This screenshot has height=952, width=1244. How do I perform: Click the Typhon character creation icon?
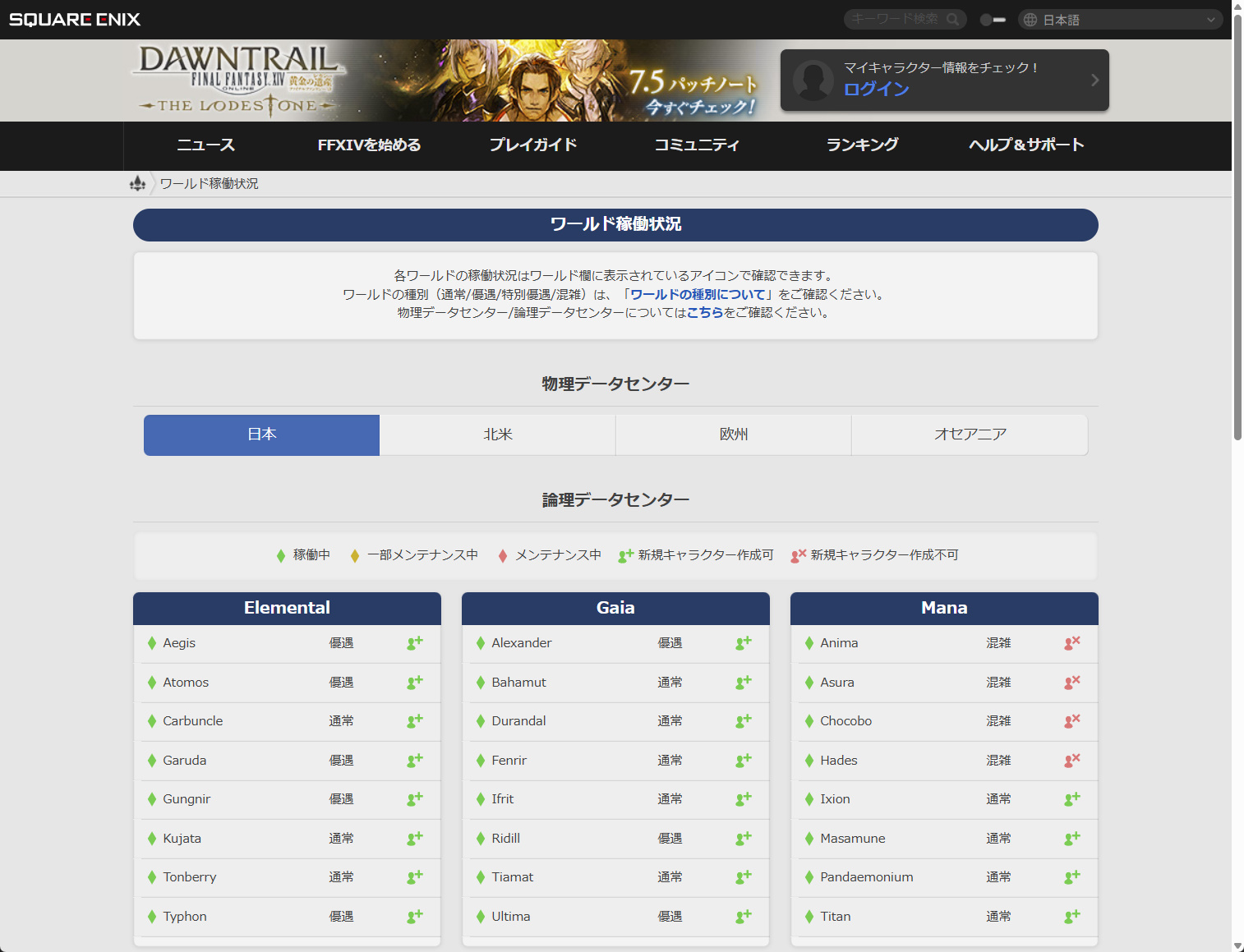(x=415, y=916)
